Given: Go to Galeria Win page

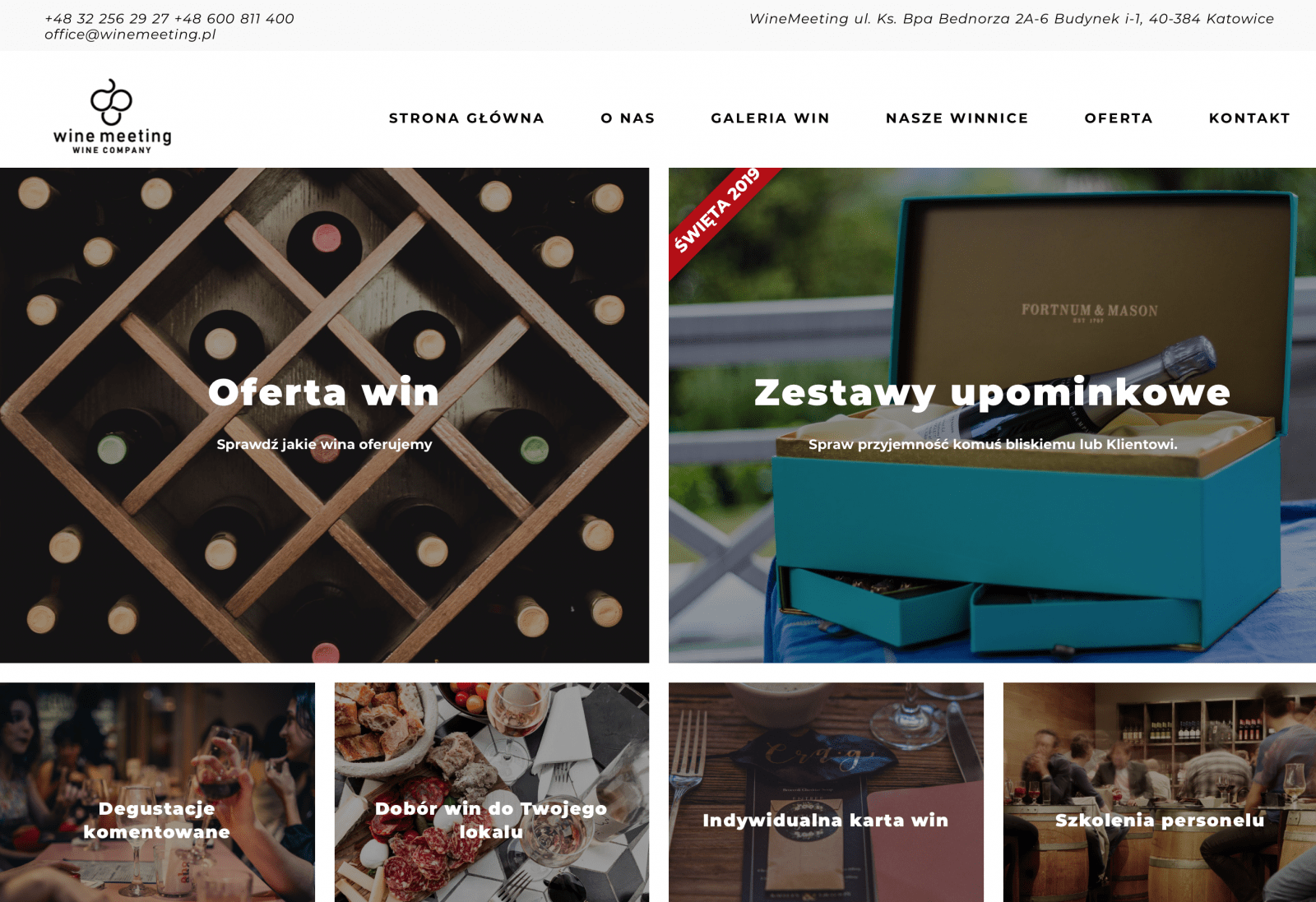Looking at the screenshot, I should pos(770,118).
